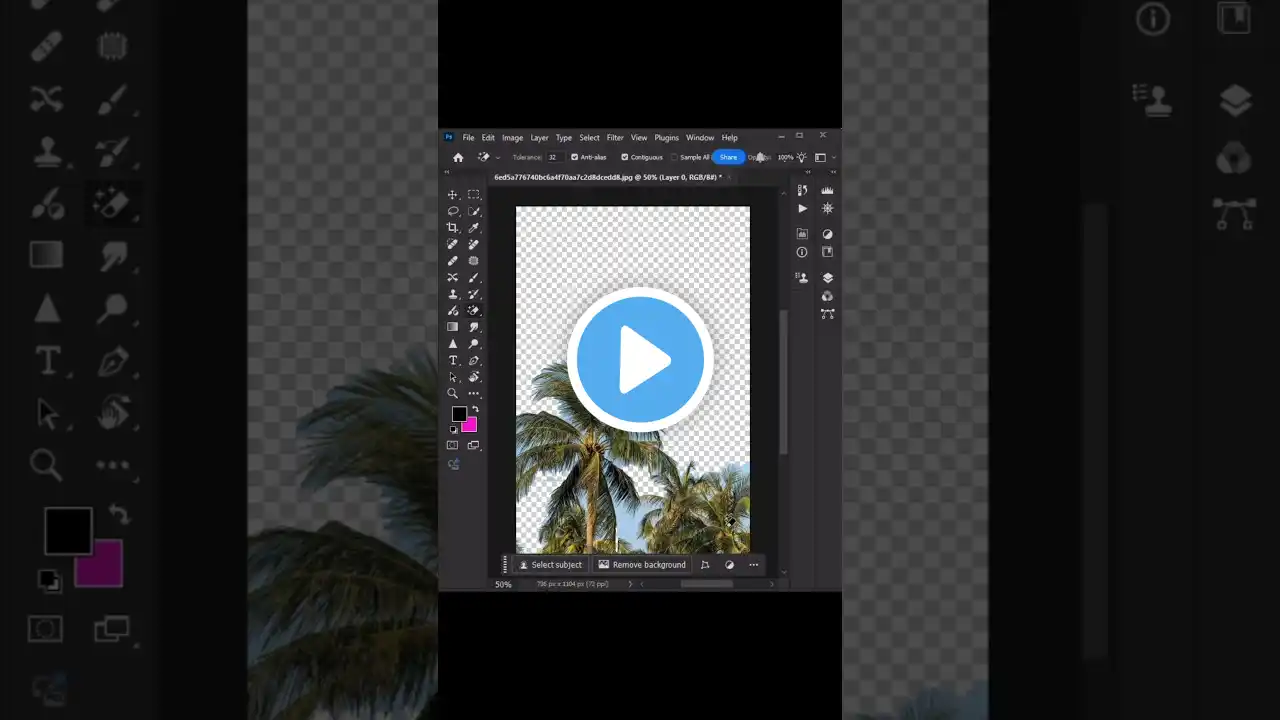Open the tool preset picker dropdown arrow
Viewport: 1280px width, 720px height.
point(498,157)
